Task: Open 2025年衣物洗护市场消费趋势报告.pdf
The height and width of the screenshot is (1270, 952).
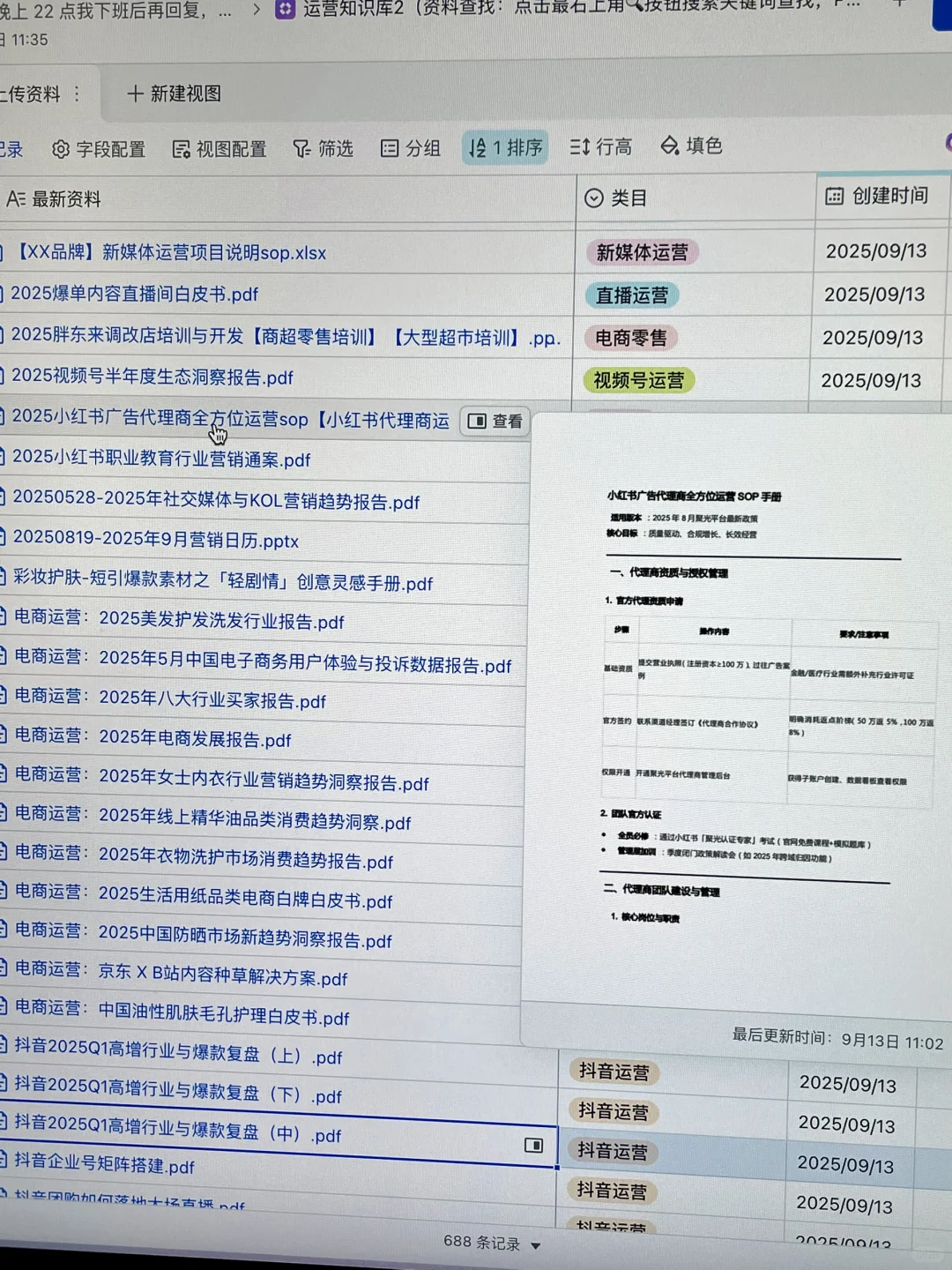Action: click(x=204, y=857)
